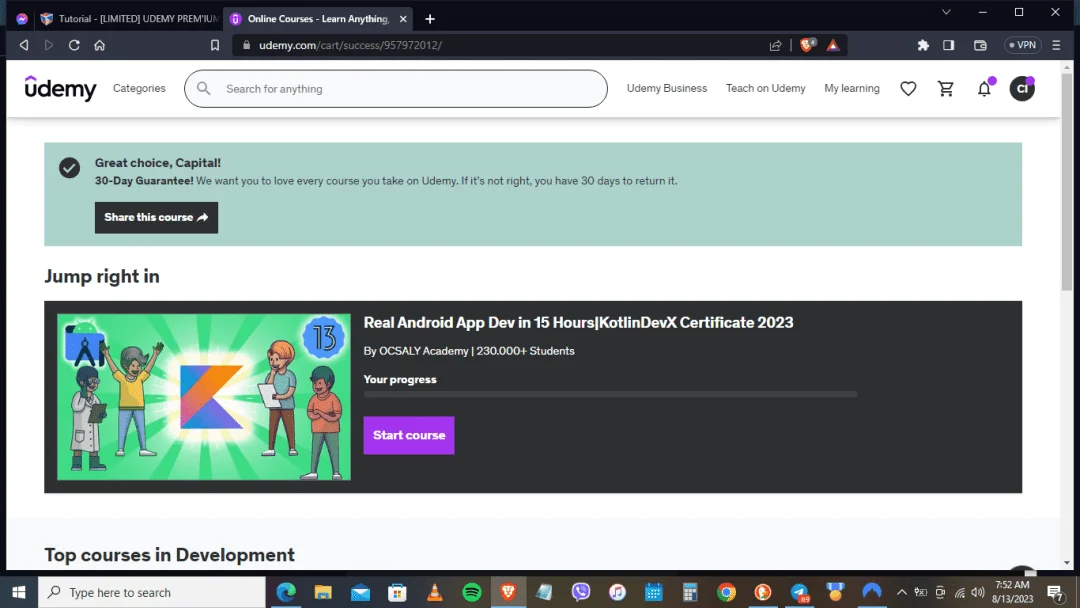Go to My learning
The image size is (1080, 608).
(x=851, y=88)
